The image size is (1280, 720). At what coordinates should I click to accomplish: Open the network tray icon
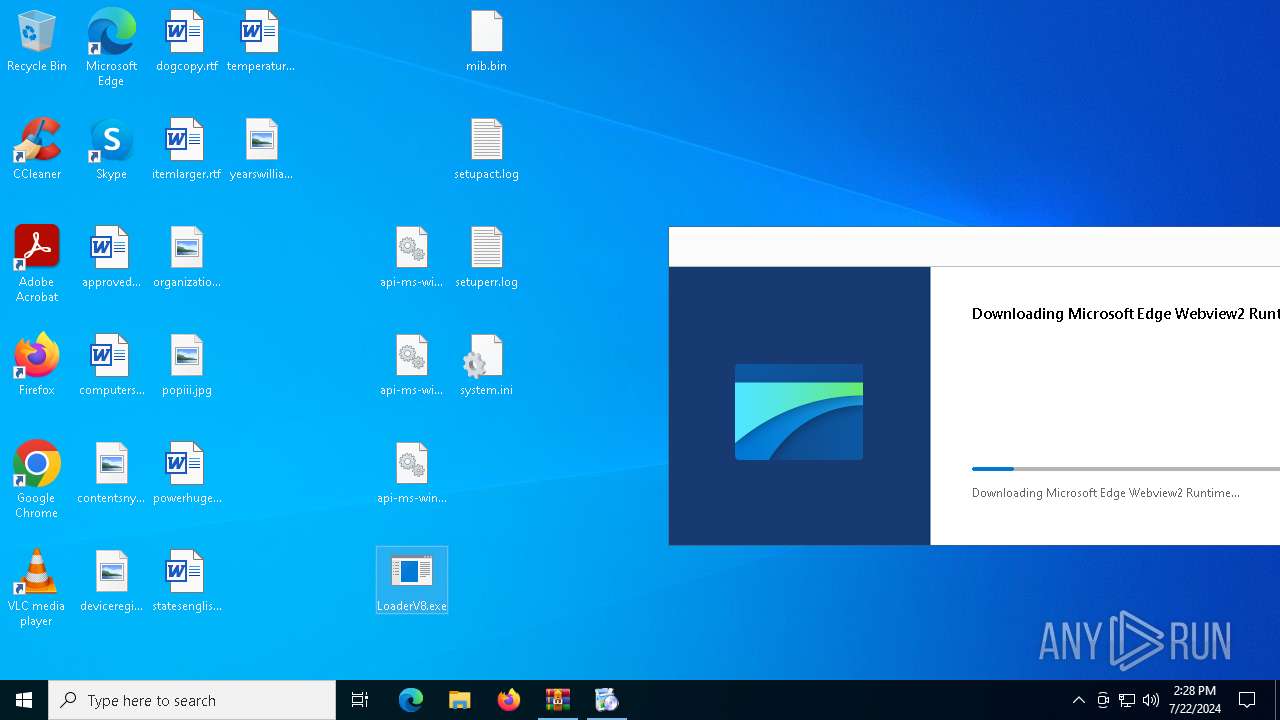1127,700
